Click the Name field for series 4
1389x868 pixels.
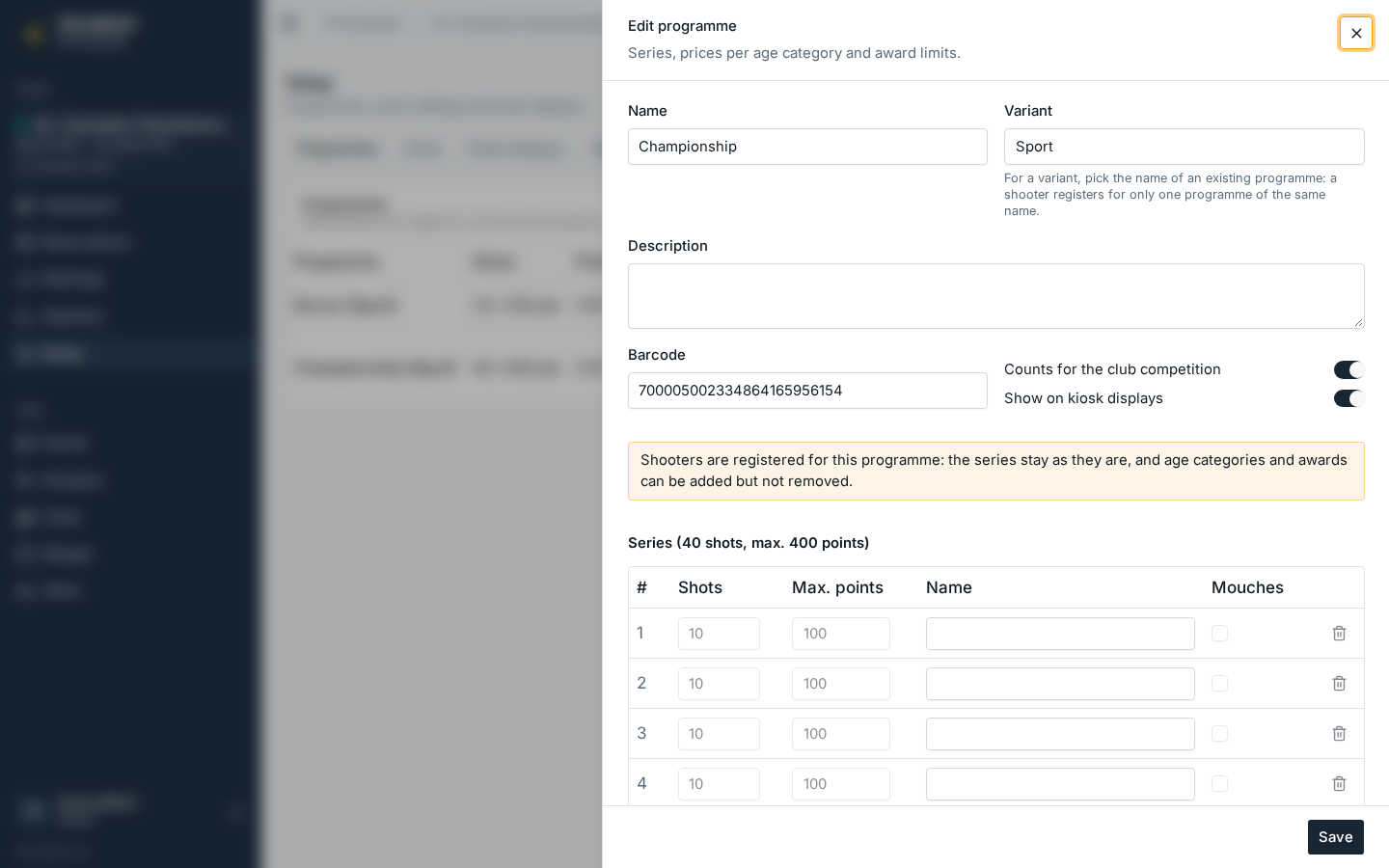point(1060,784)
